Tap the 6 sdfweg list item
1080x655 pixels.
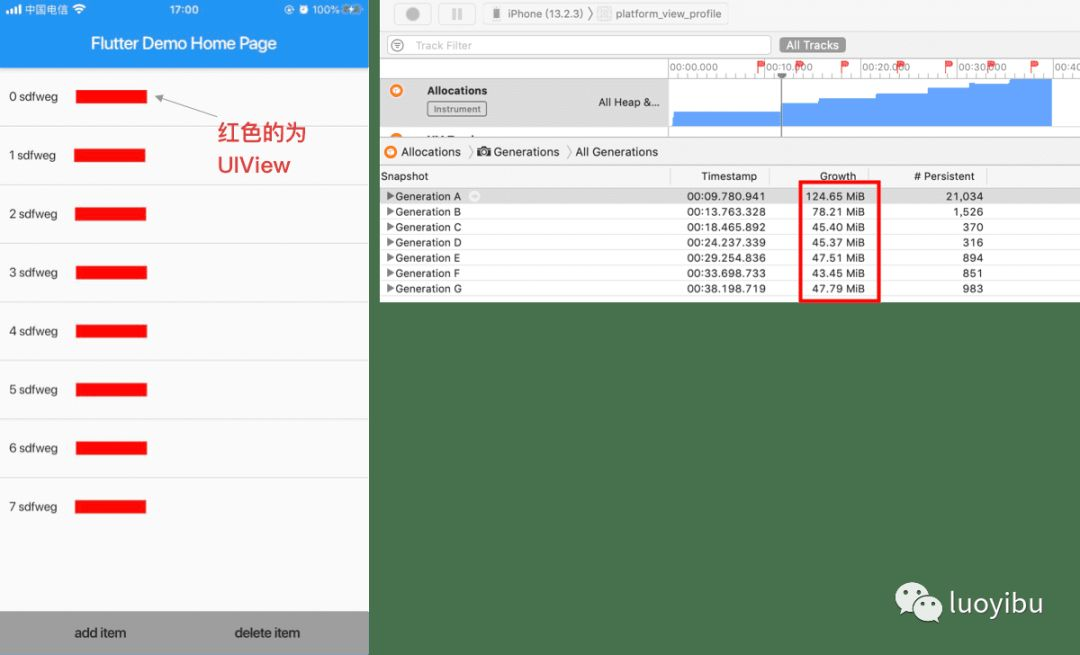click(184, 448)
